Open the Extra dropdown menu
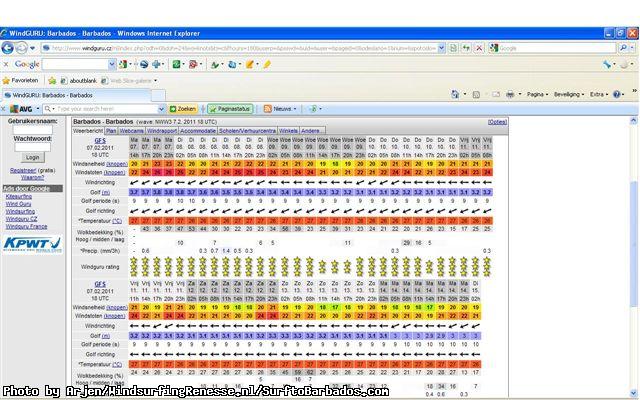Viewport: 640px width, 400px height. coord(598,94)
